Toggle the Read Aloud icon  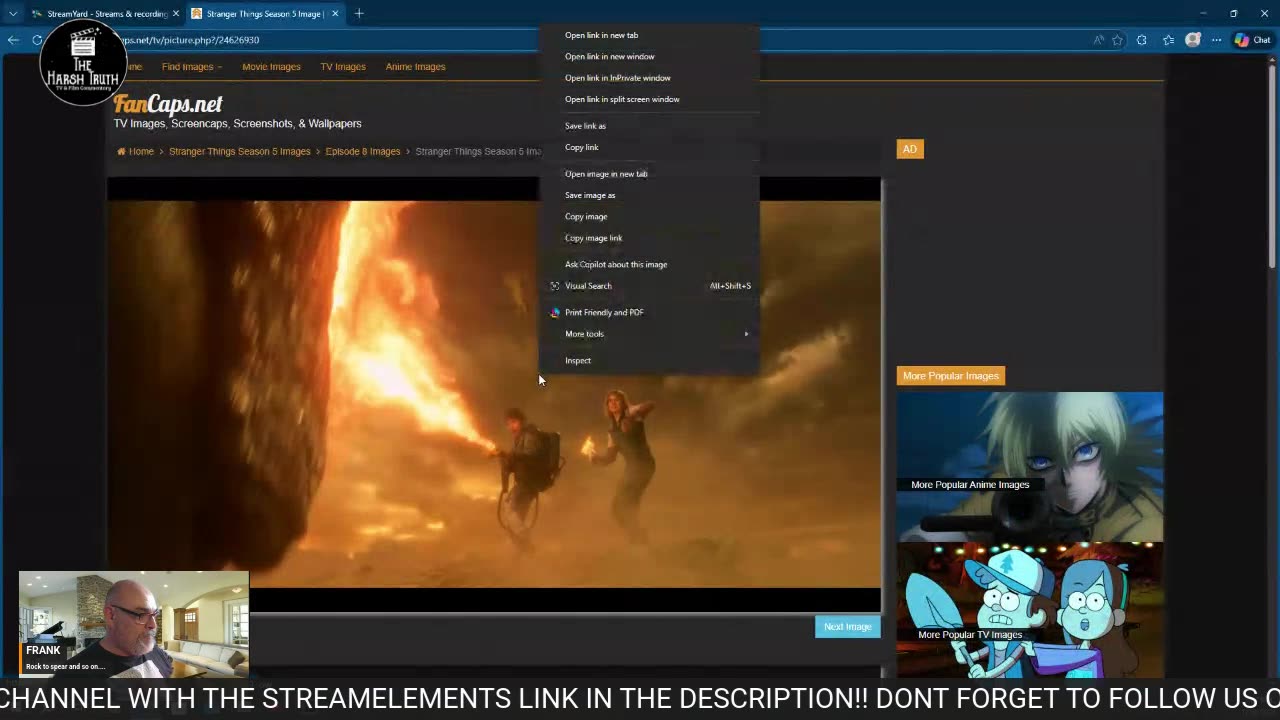click(1098, 40)
